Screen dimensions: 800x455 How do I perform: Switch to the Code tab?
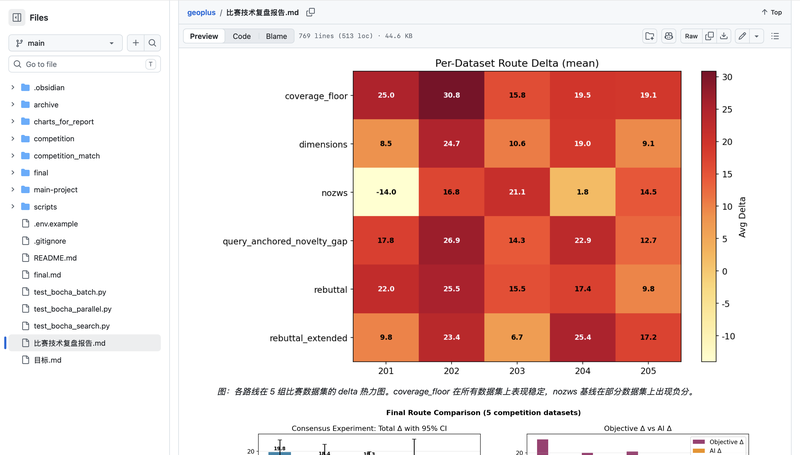click(241, 36)
